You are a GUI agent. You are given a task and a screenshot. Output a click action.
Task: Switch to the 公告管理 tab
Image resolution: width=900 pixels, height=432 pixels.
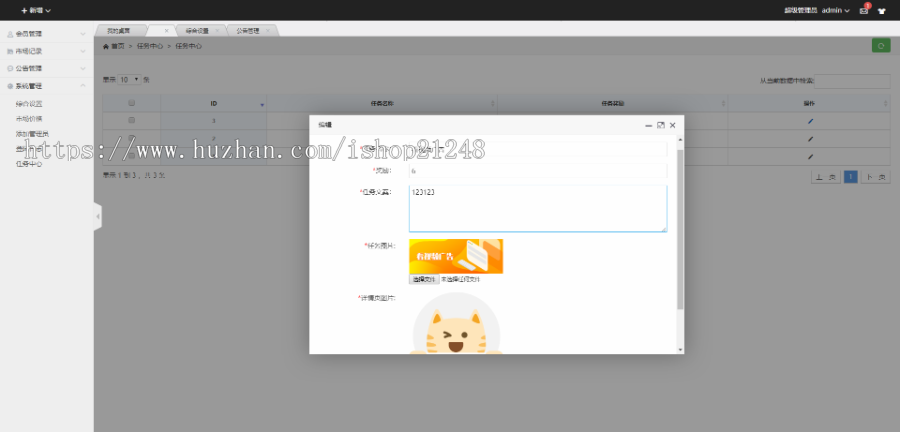pos(248,31)
